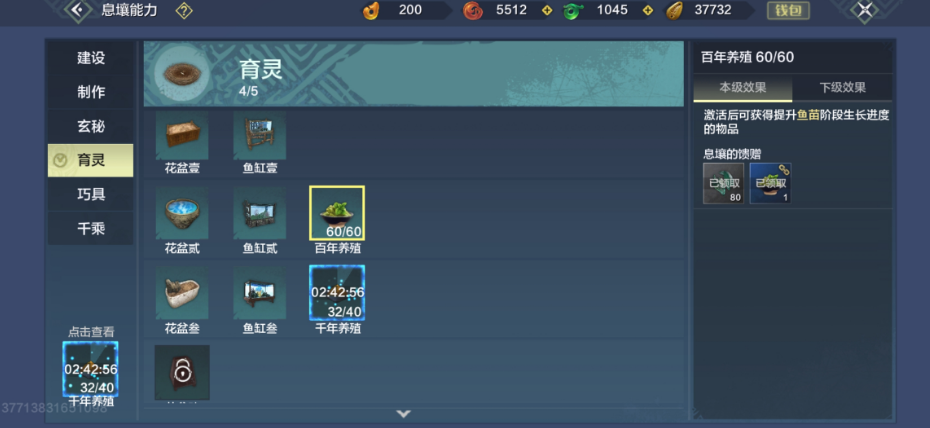Screen dimensions: 930x428
Task: Add jade currency via plus next to 1045
Action: pos(648,10)
